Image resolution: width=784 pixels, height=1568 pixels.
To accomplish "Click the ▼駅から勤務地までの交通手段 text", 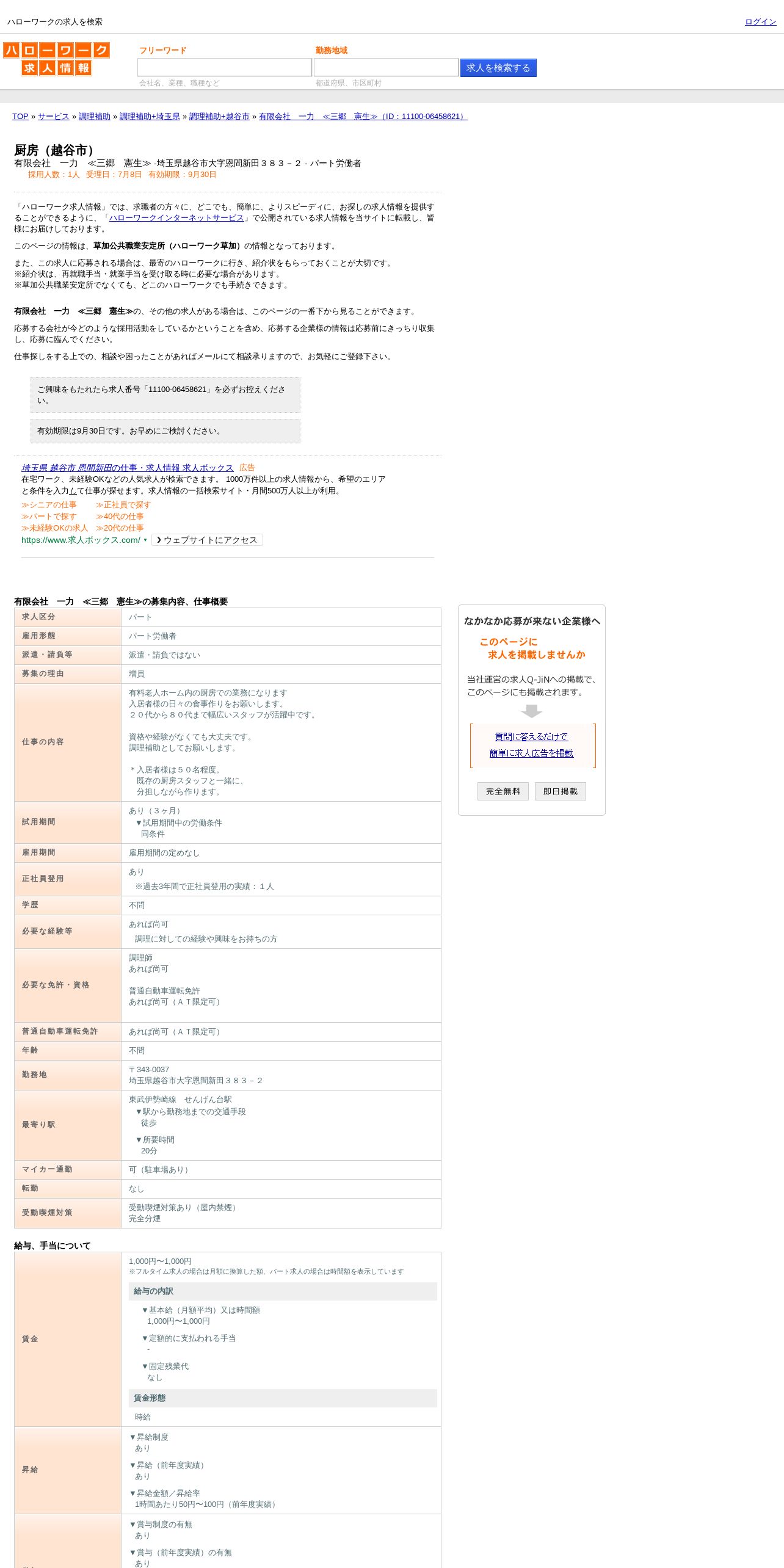I will [x=191, y=1112].
